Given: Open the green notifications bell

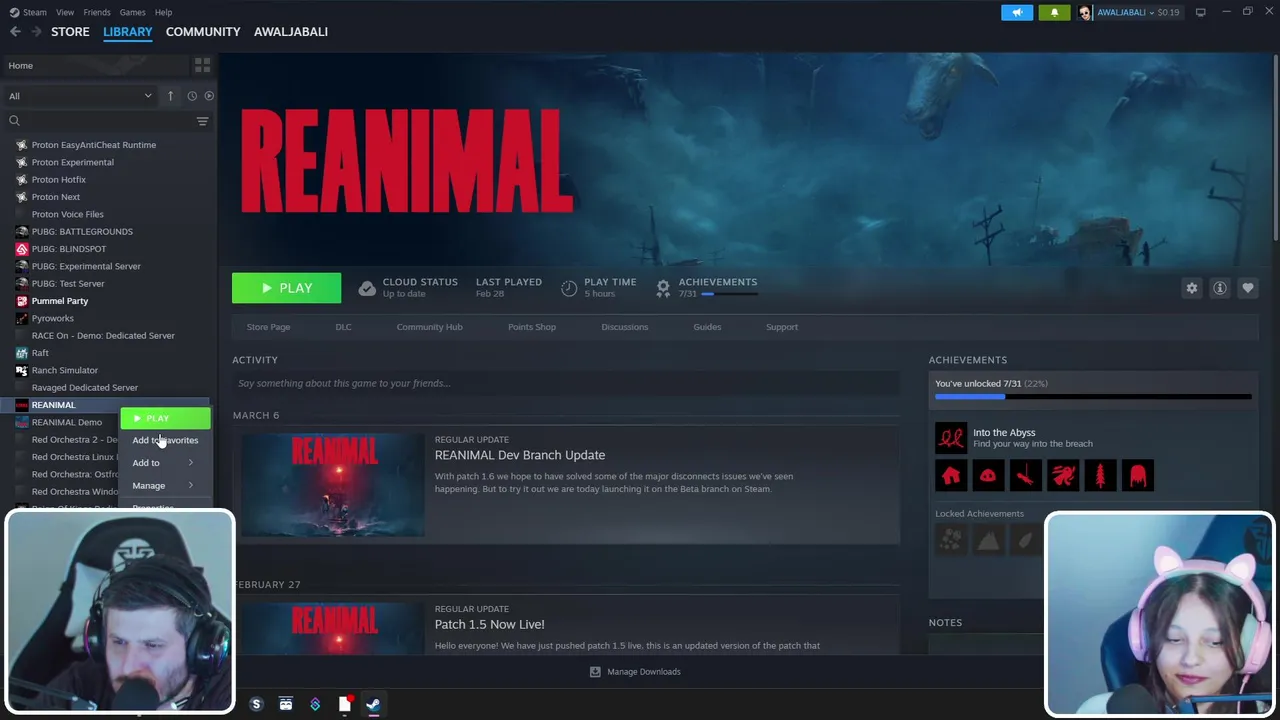Looking at the screenshot, I should 1054,12.
